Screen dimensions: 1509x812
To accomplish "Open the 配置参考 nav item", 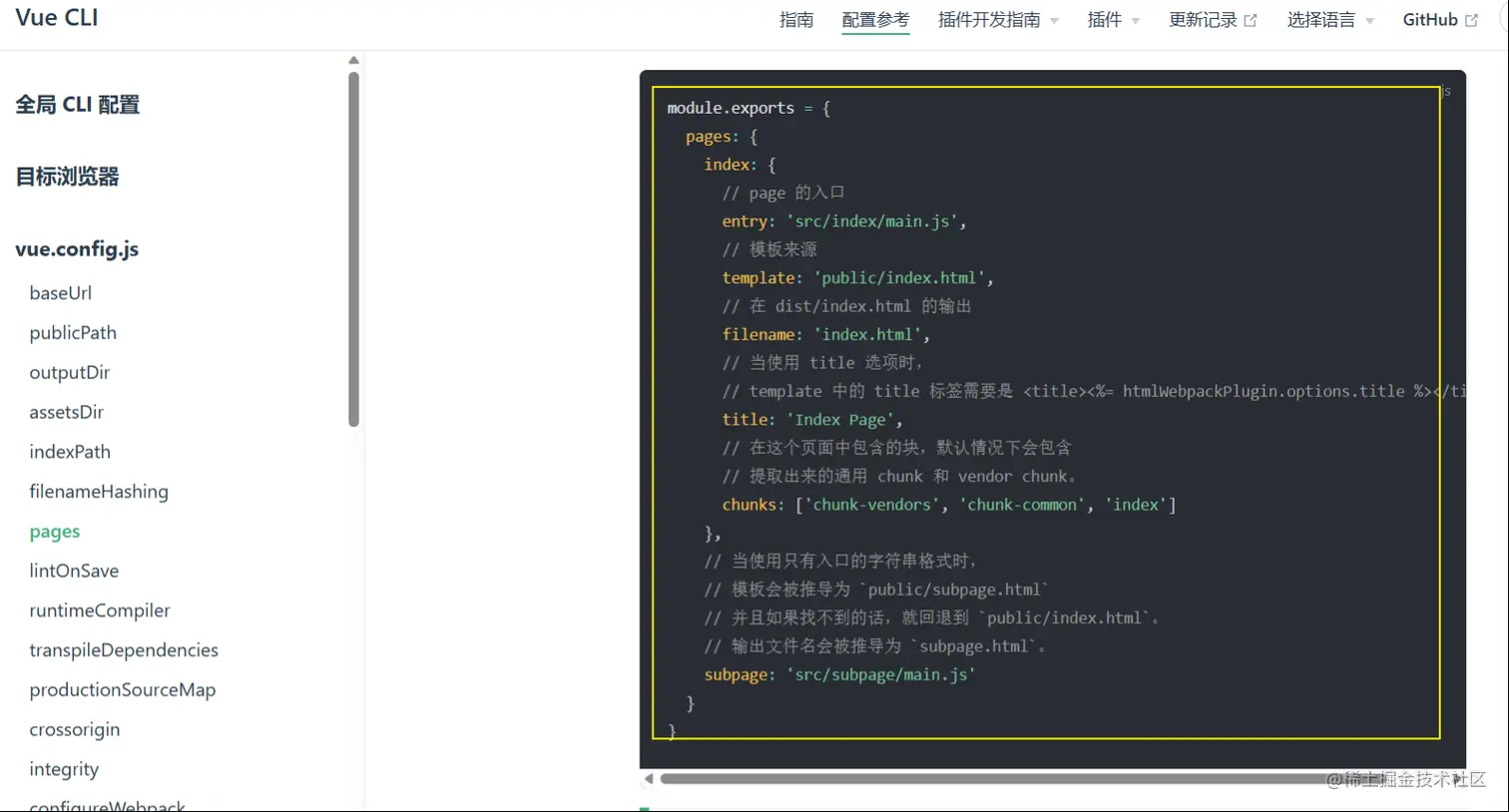I will click(x=875, y=20).
